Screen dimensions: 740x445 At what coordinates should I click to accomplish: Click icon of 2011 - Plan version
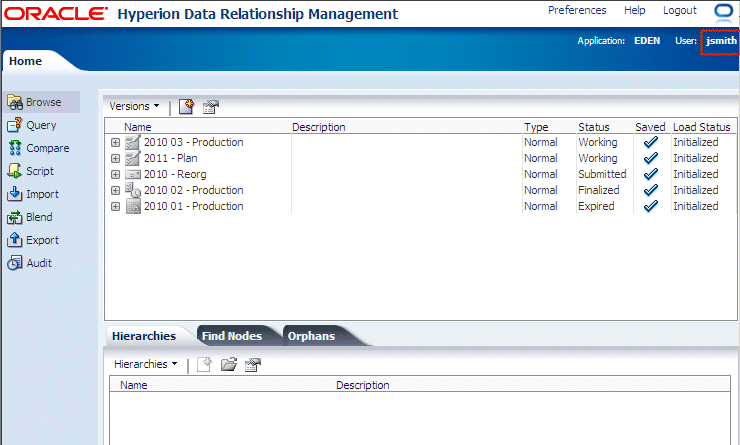[x=133, y=158]
